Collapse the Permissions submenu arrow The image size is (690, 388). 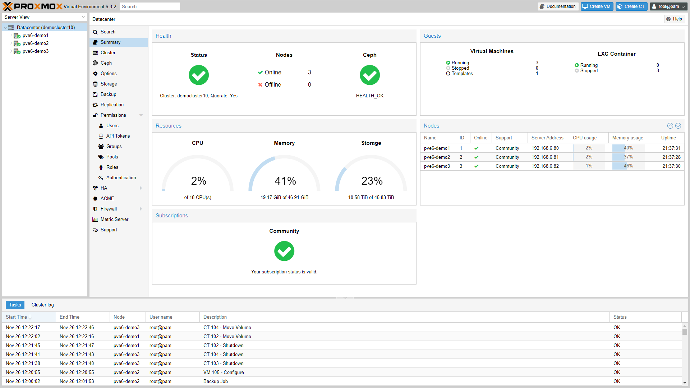tap(141, 115)
